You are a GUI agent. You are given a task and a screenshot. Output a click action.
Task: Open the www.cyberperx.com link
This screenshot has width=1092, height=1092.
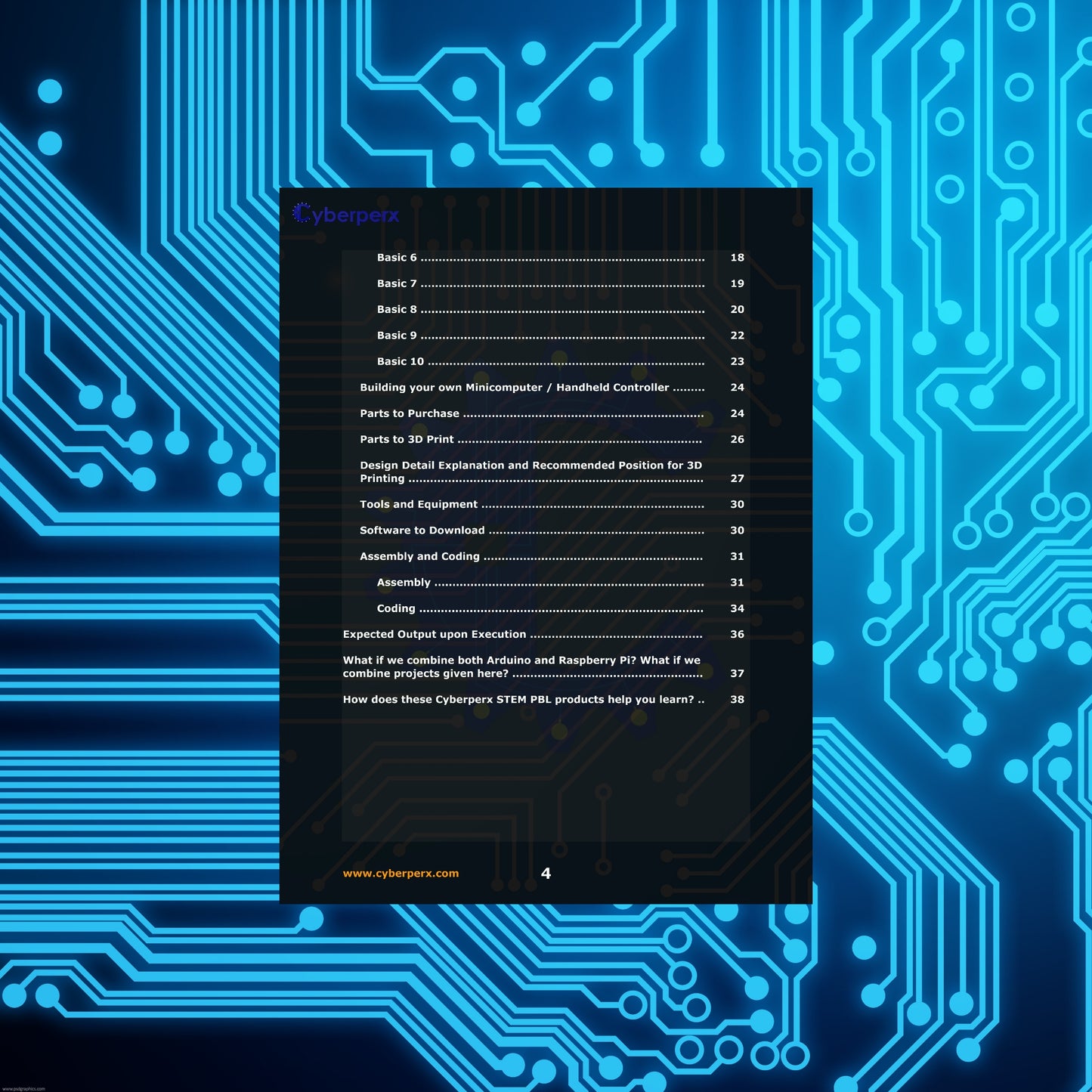coord(401,874)
